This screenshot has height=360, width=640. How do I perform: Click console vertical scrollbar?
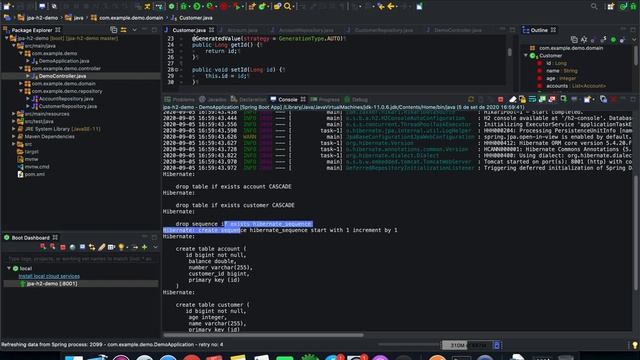[x=635, y=233]
